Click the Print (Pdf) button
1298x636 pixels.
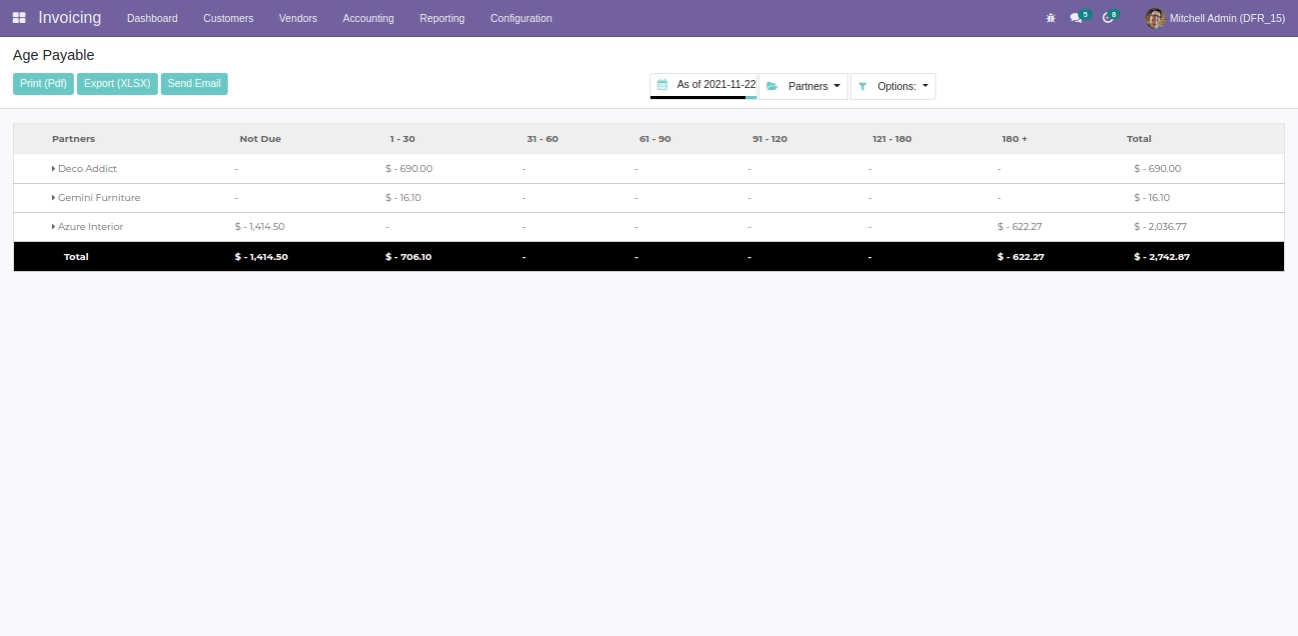click(x=43, y=84)
